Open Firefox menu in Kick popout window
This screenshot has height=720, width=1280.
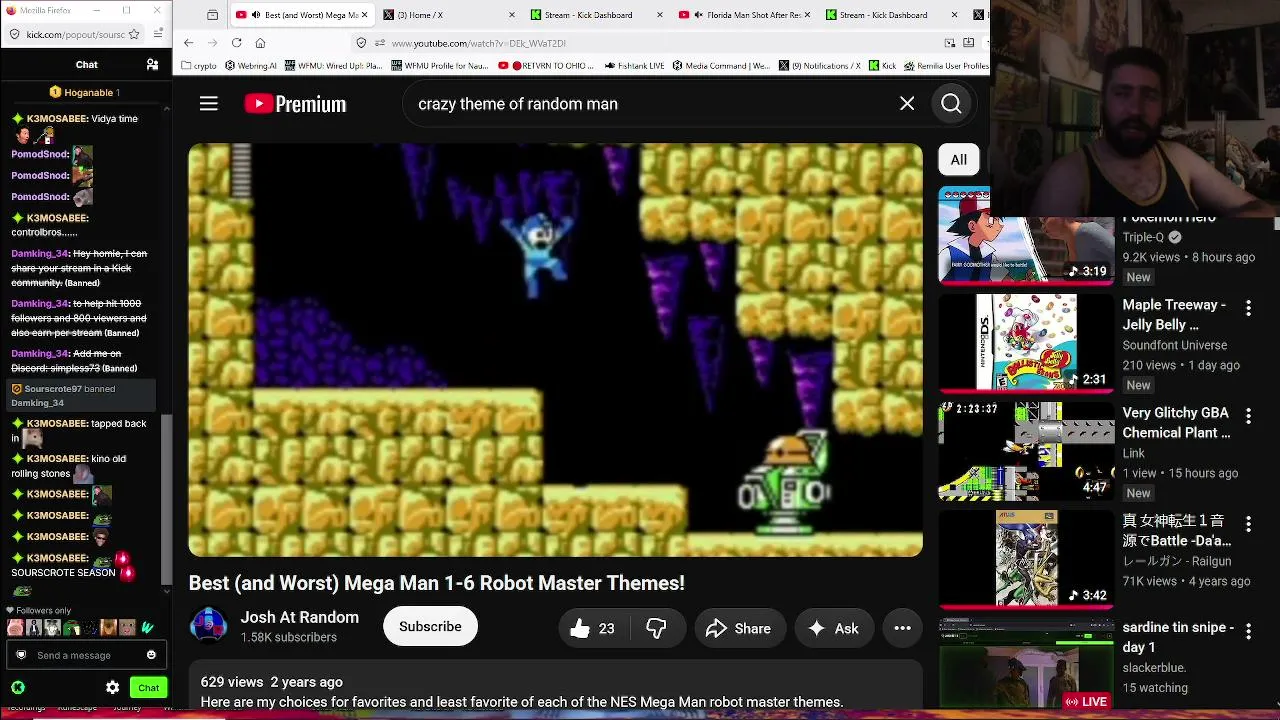(159, 34)
